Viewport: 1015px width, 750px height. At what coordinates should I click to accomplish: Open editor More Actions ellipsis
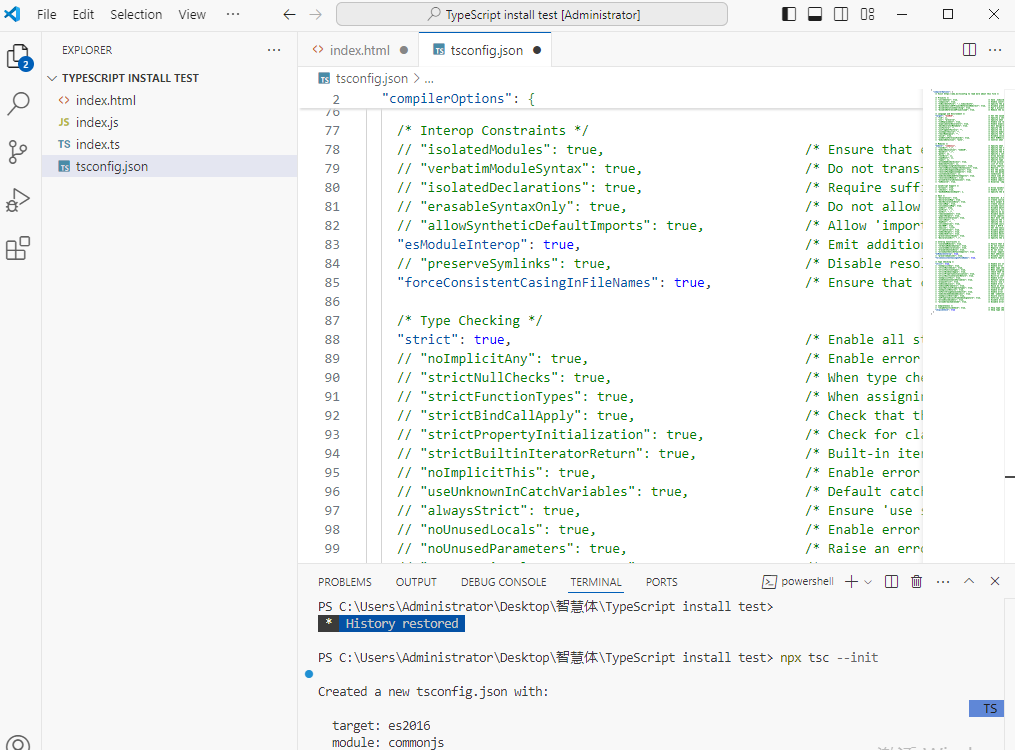995,50
